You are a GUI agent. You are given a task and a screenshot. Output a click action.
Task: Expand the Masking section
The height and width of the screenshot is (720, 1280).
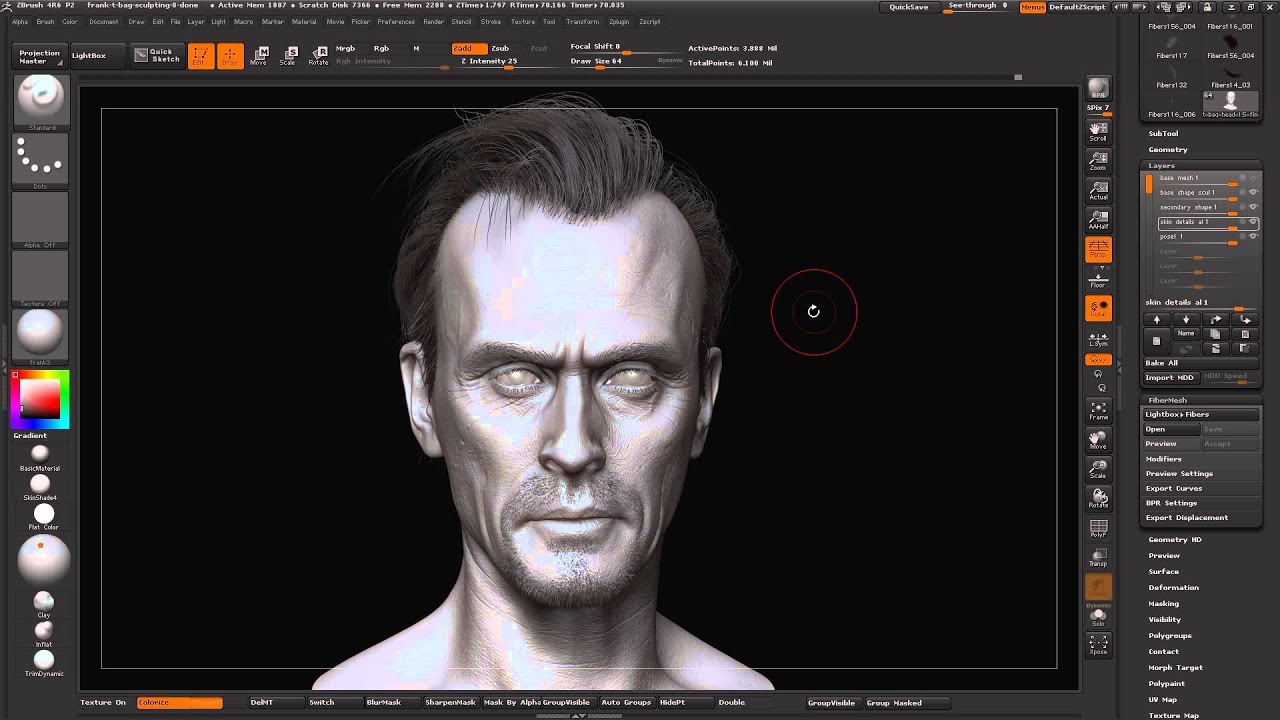1164,603
